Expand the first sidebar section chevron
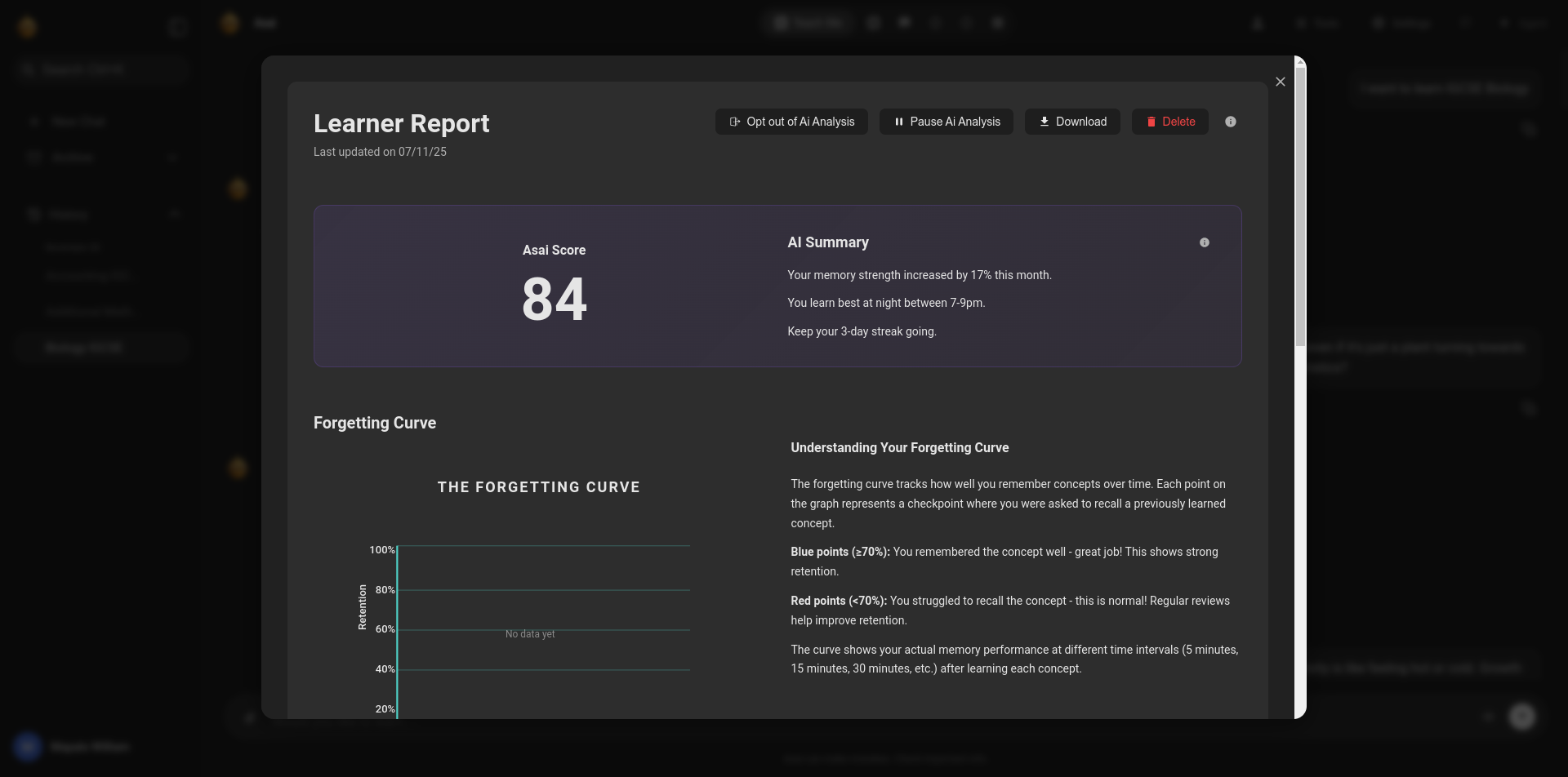 (x=172, y=157)
